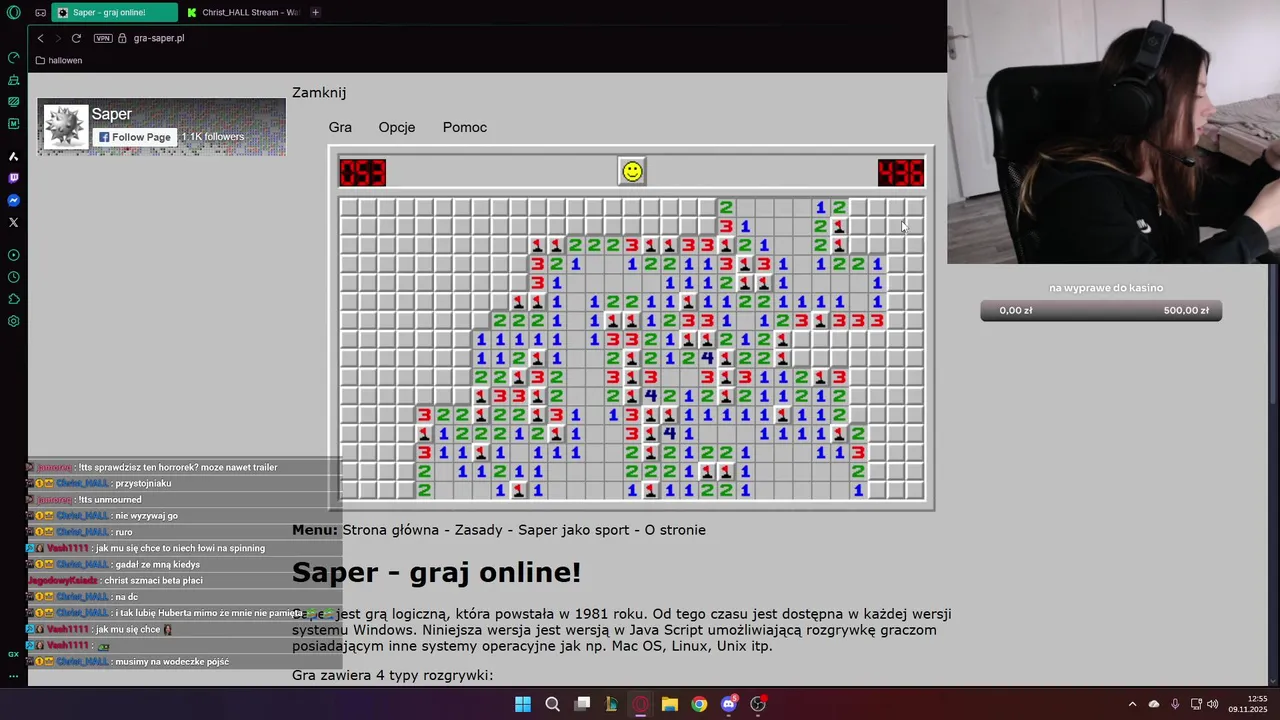Click the VPN badge in address bar
Viewport: 1280px width, 720px height.
pos(103,38)
